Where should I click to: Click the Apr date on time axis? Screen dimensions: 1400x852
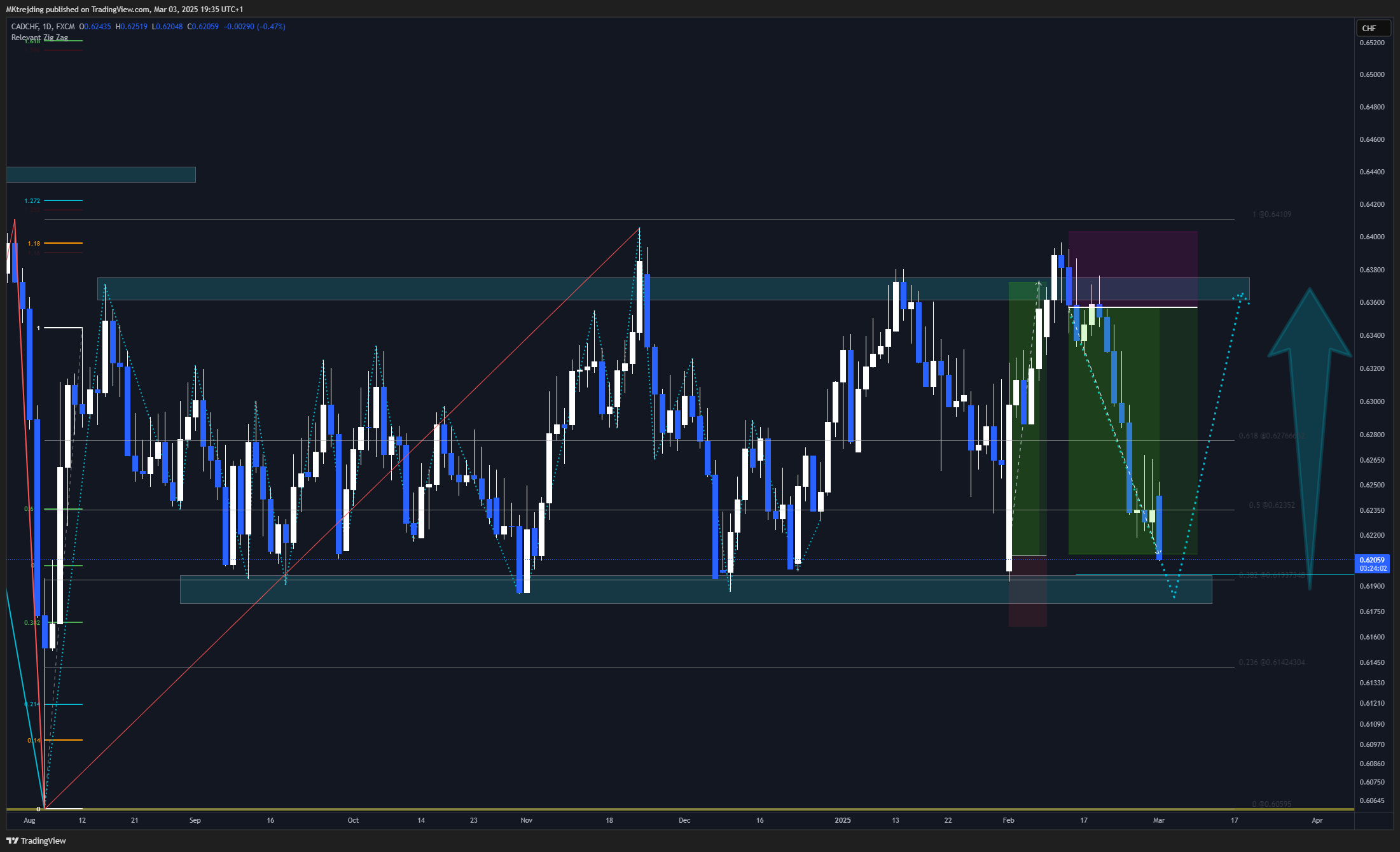[1317, 820]
